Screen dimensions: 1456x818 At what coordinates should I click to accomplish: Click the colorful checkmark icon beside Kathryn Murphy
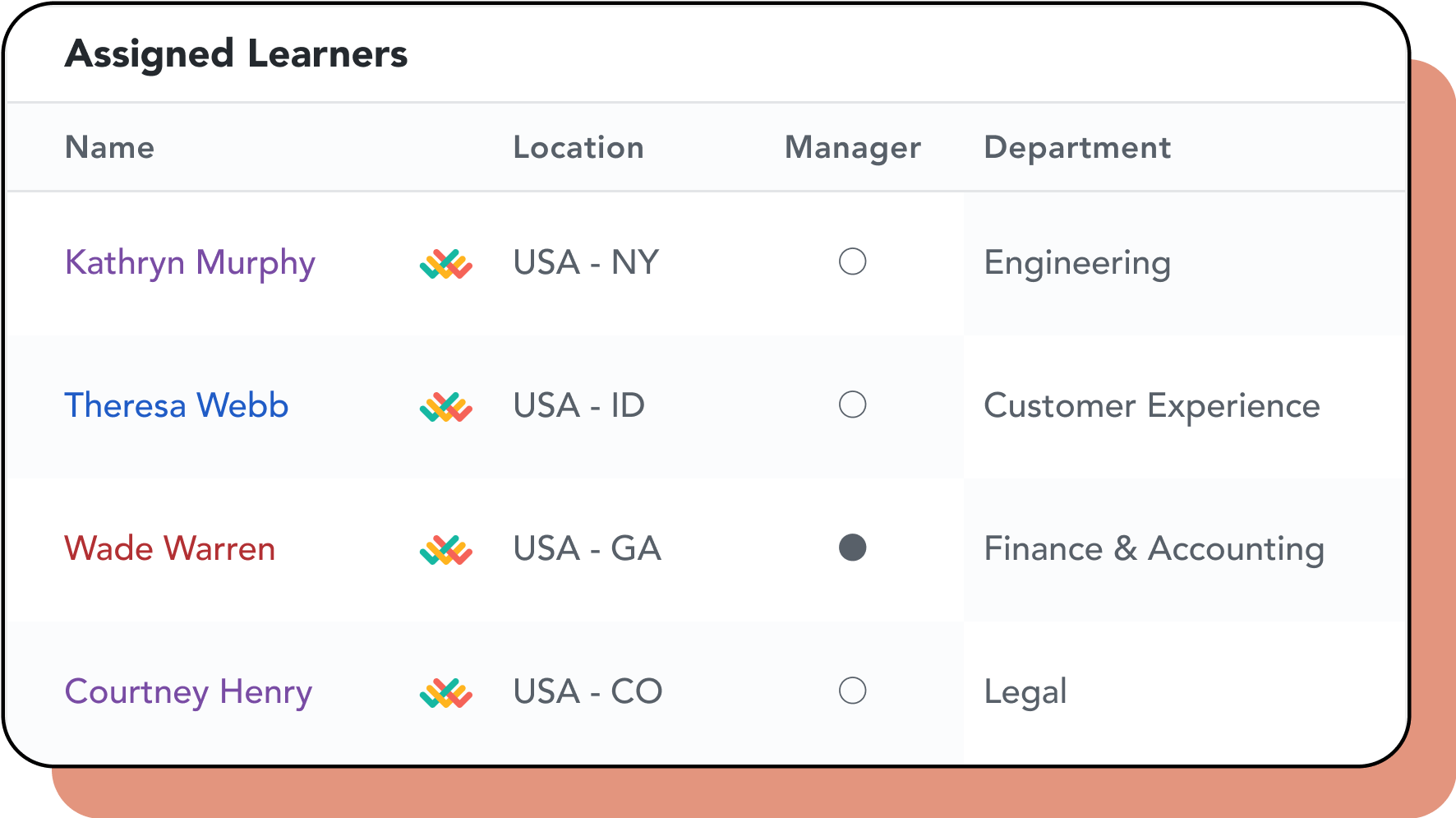point(446,264)
